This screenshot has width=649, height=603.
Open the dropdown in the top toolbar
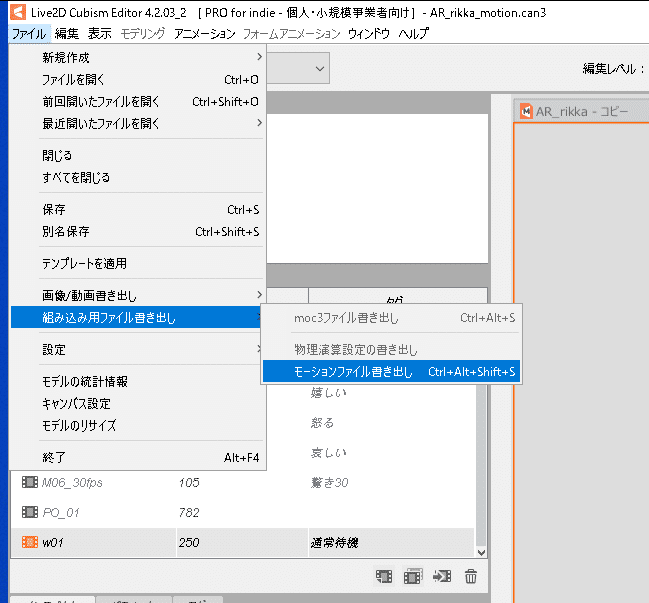pyautogui.click(x=320, y=68)
